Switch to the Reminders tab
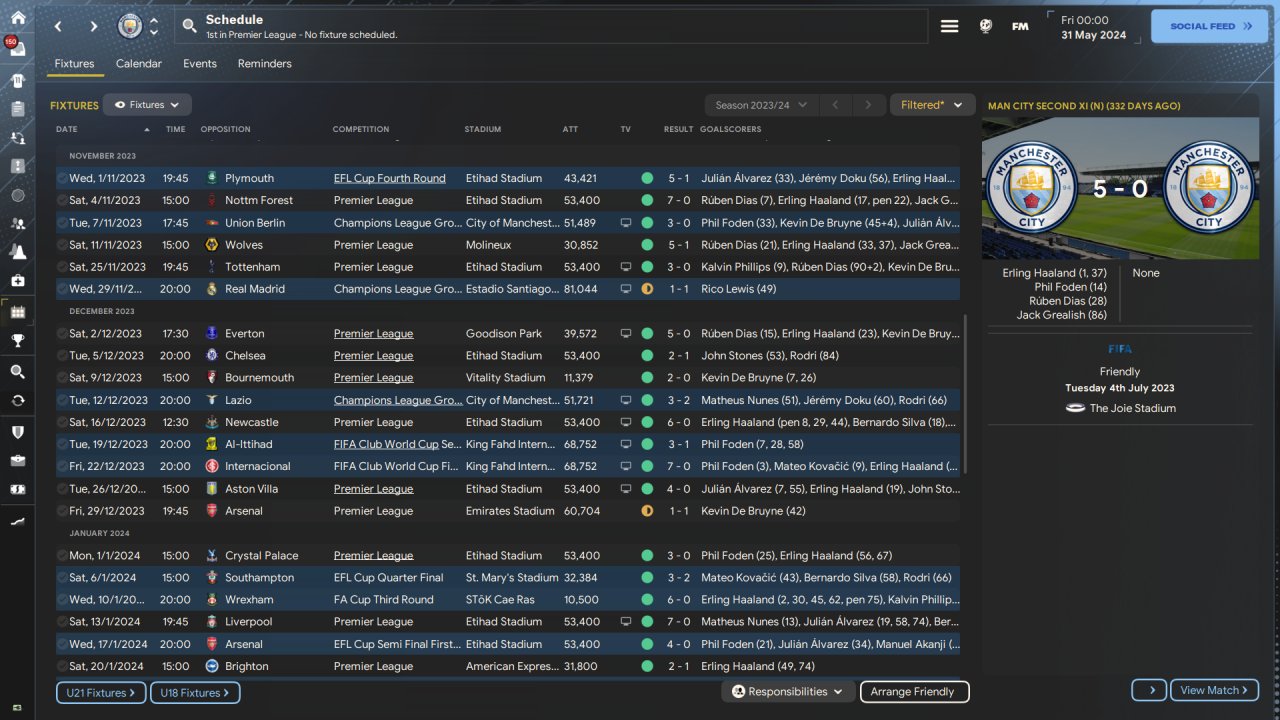The height and width of the screenshot is (720, 1280). coord(265,63)
